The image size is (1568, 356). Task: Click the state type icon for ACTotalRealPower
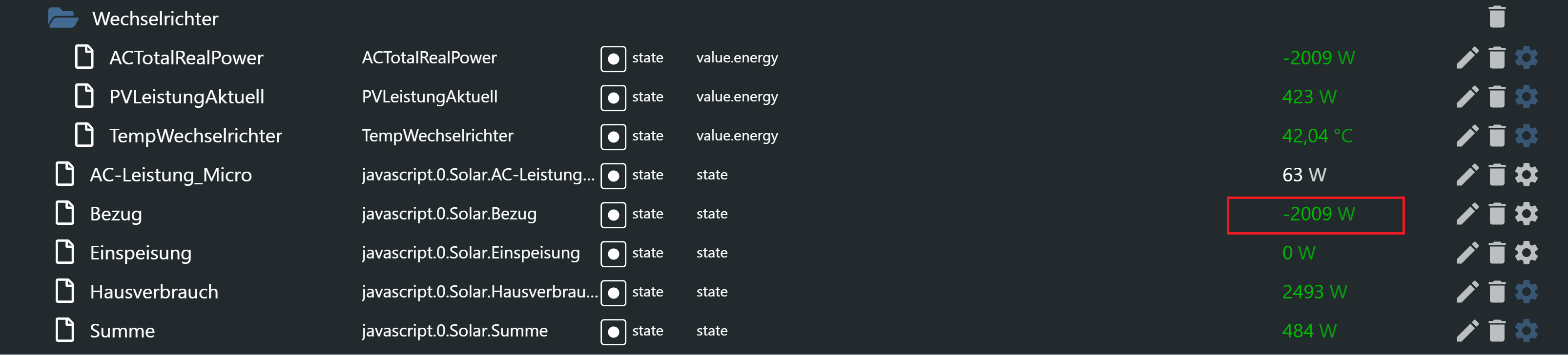coord(613,59)
